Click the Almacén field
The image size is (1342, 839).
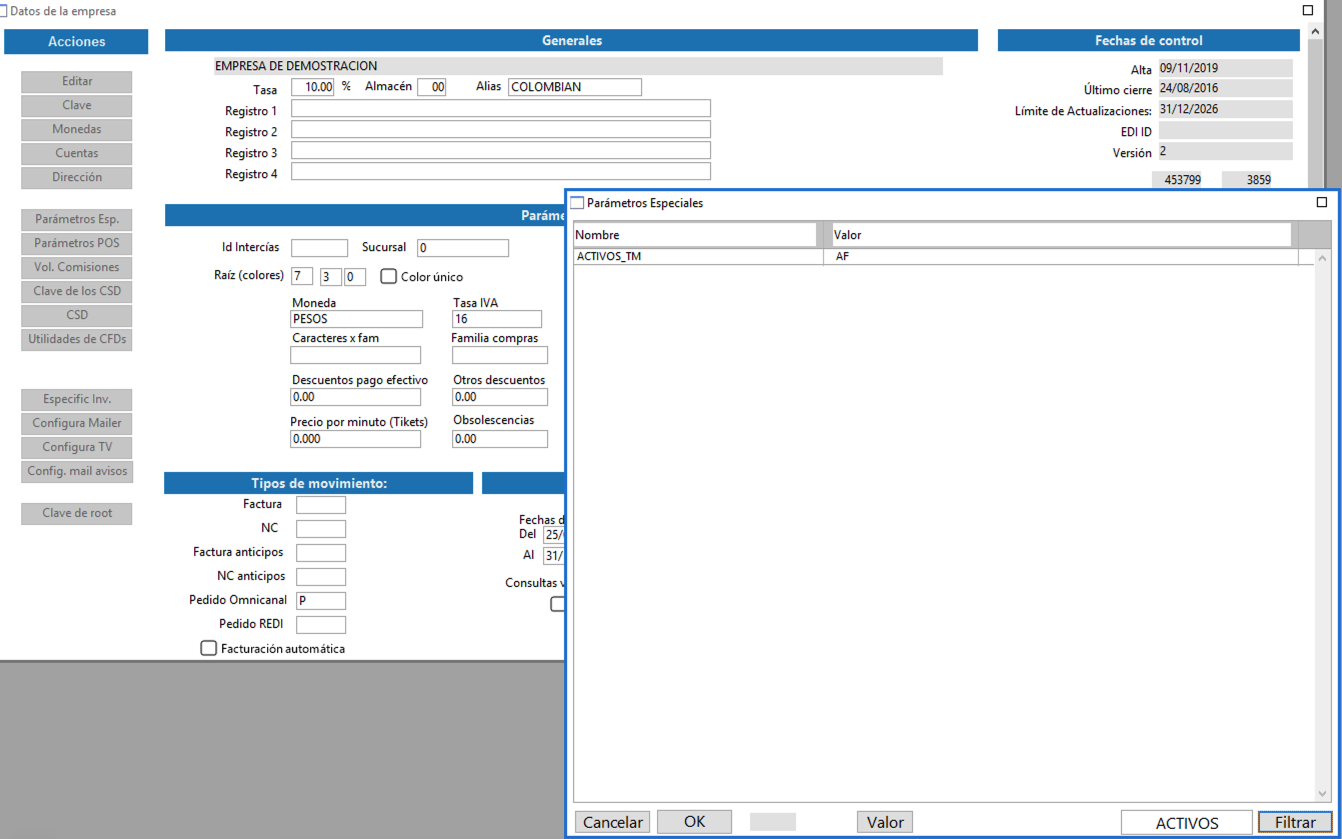coord(432,87)
